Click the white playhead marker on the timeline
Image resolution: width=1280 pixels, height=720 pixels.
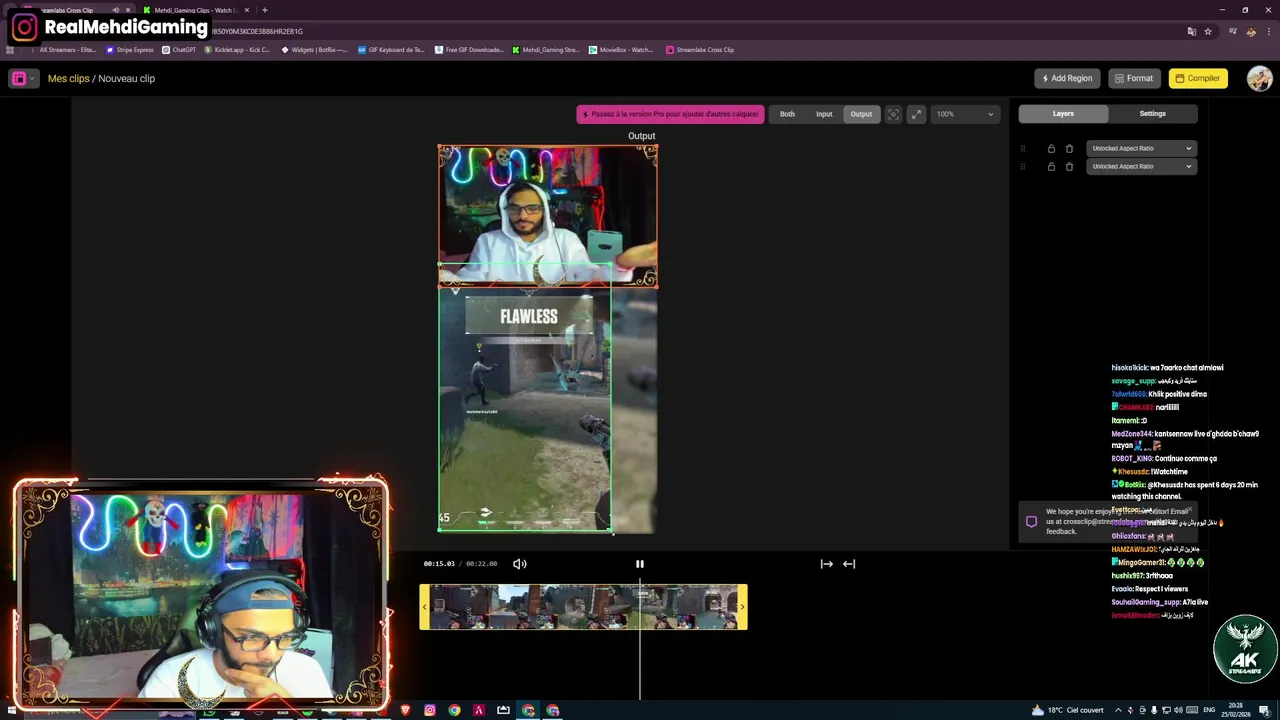tap(640, 640)
